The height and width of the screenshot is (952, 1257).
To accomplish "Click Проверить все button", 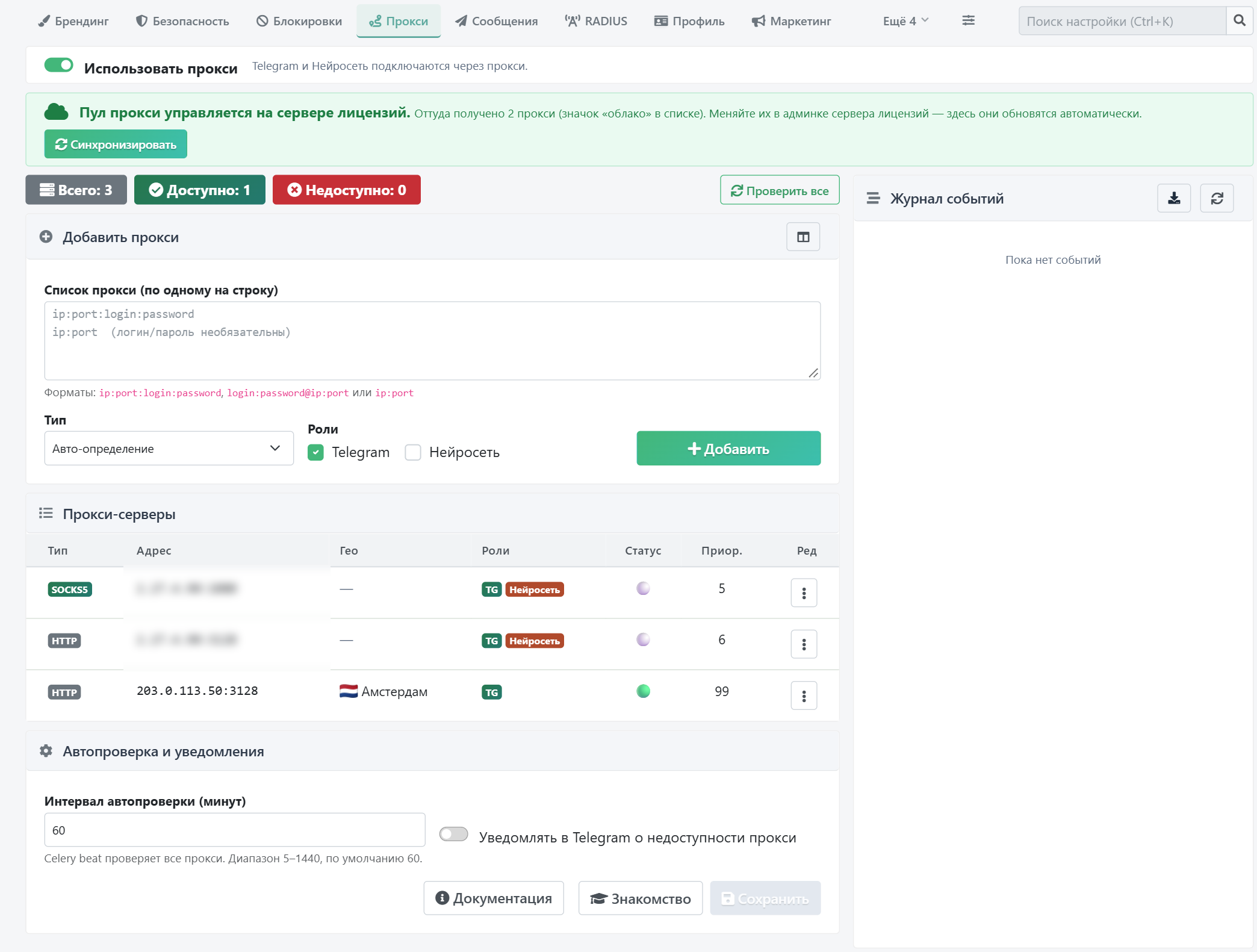I will 780,190.
